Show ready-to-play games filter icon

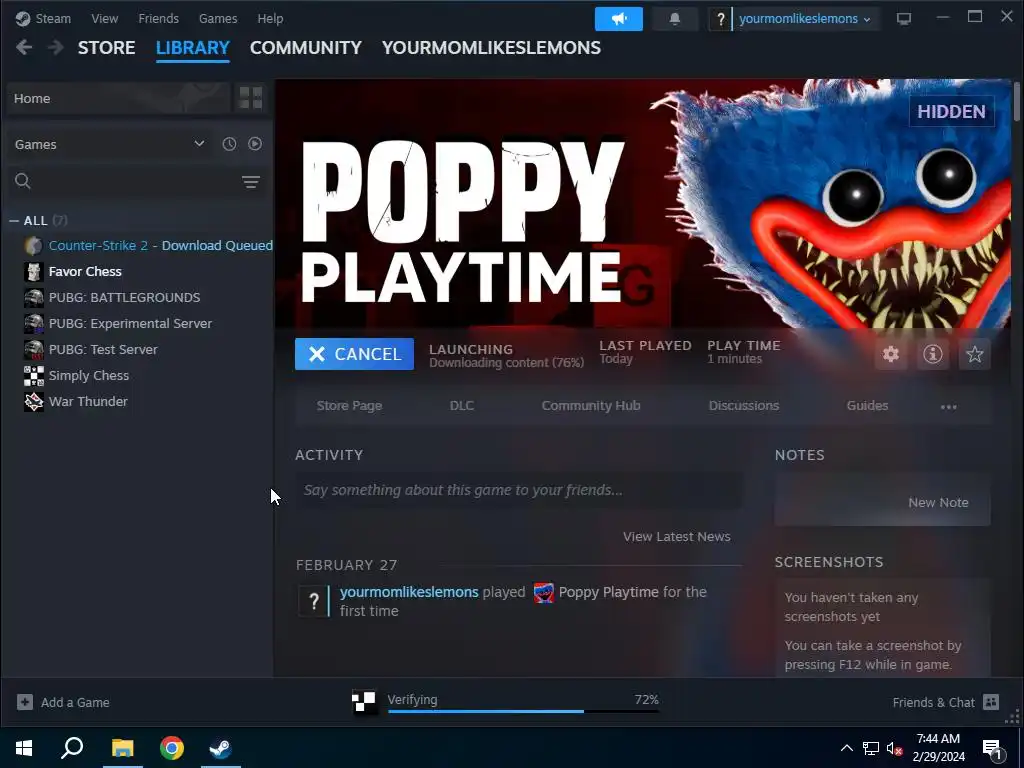[255, 144]
